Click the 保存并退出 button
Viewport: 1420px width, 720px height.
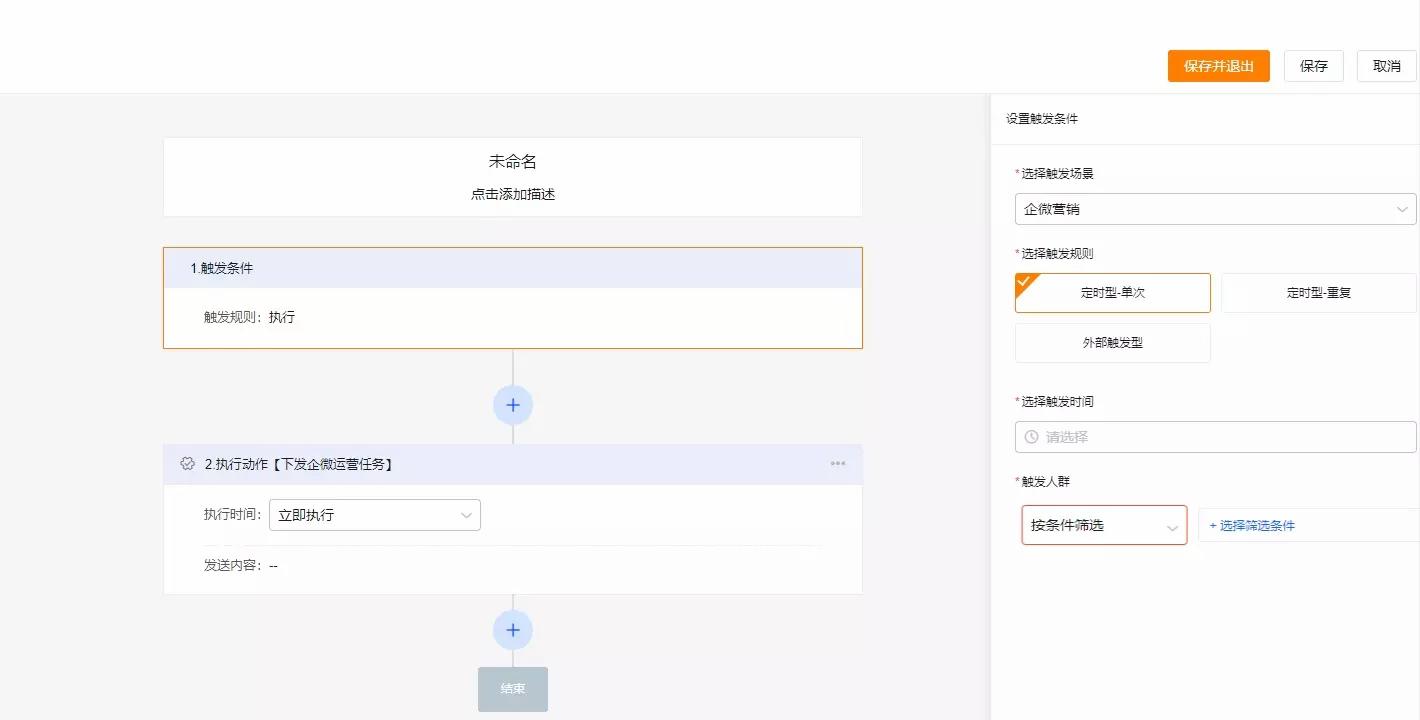click(1218, 66)
